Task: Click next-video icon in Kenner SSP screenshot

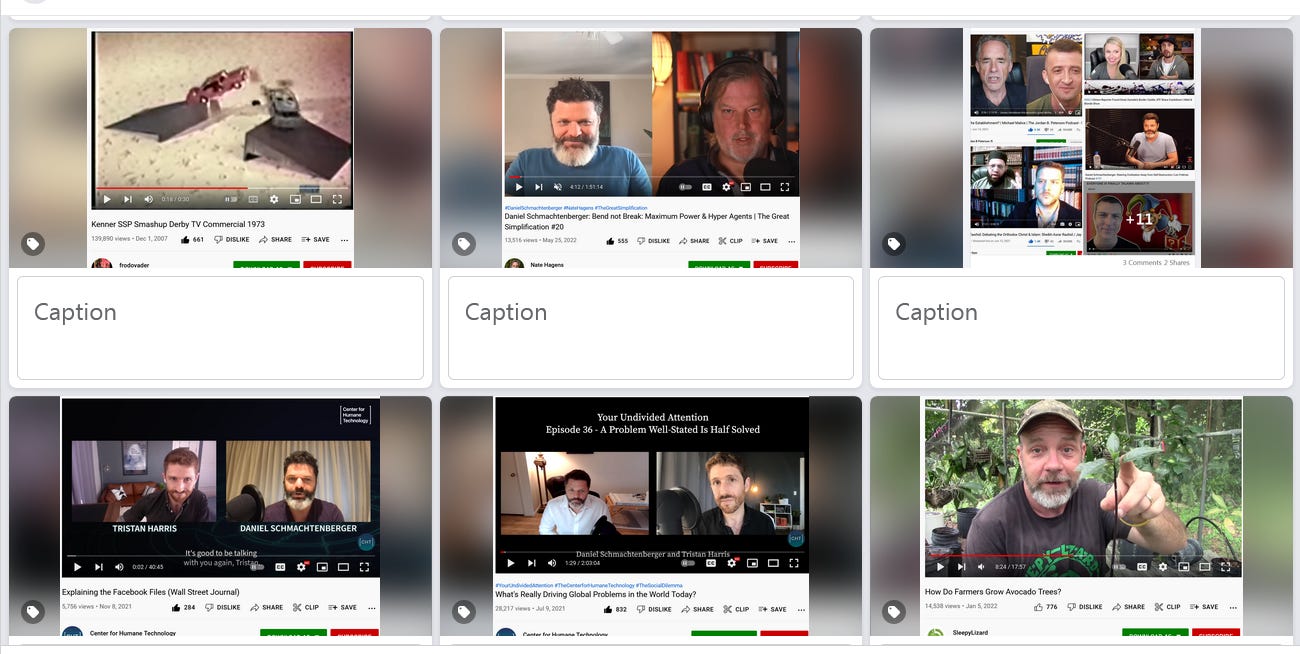Action: click(127, 199)
